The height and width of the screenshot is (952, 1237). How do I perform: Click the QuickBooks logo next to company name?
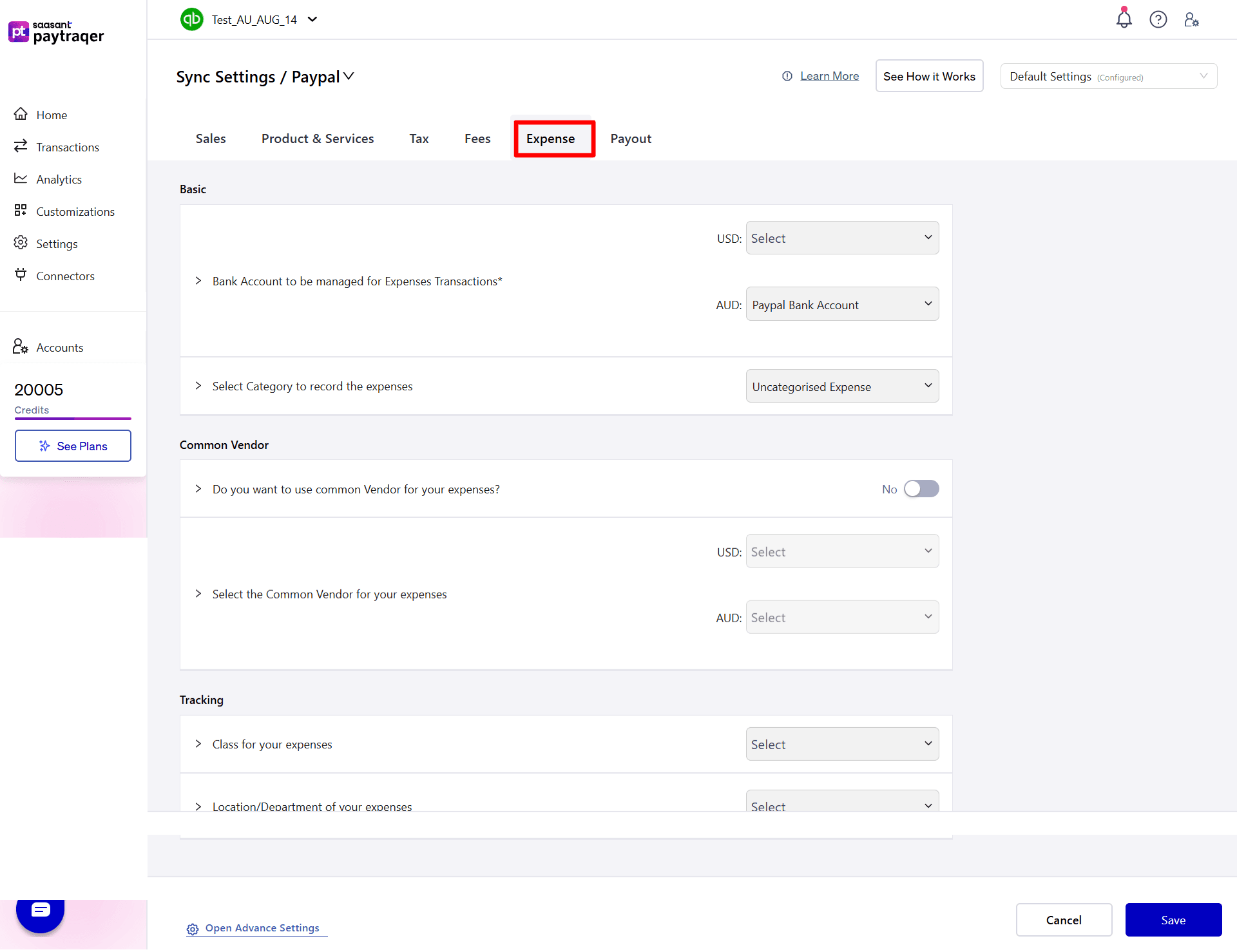(x=191, y=19)
